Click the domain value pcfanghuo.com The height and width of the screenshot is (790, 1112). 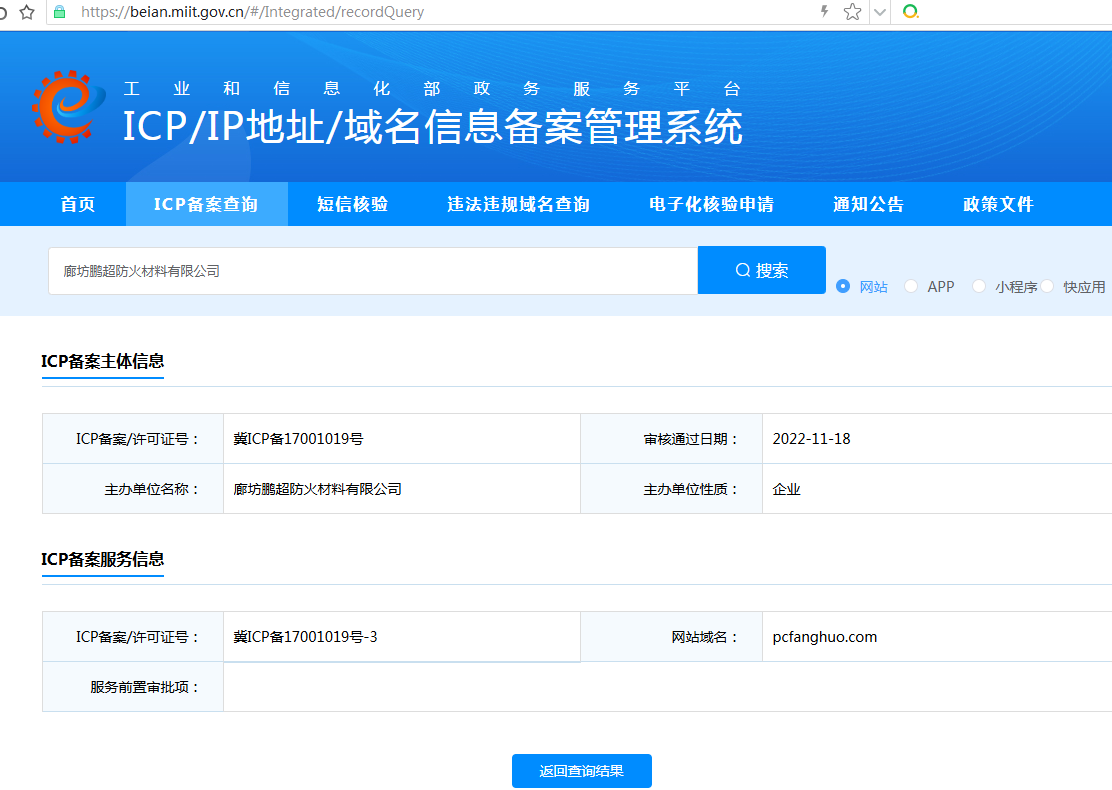point(825,637)
